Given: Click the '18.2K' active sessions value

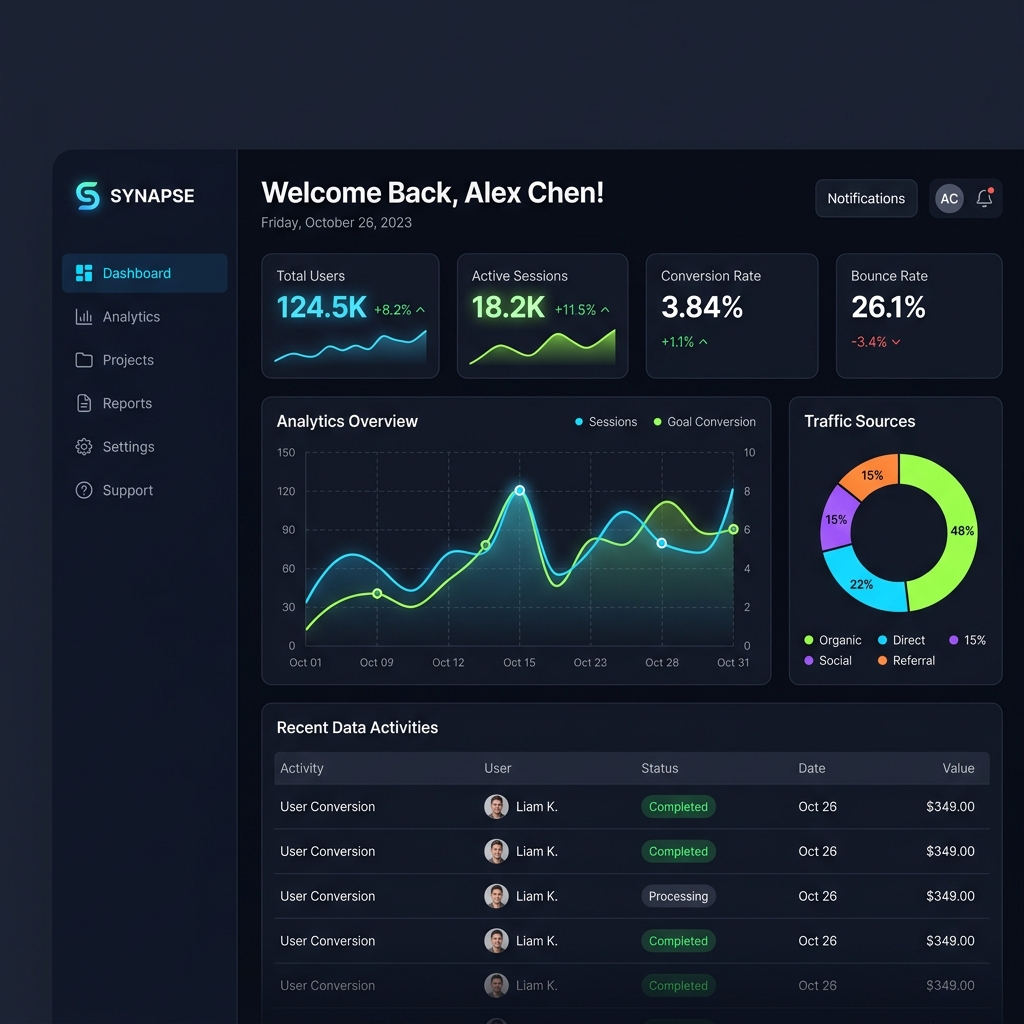Looking at the screenshot, I should (x=508, y=307).
